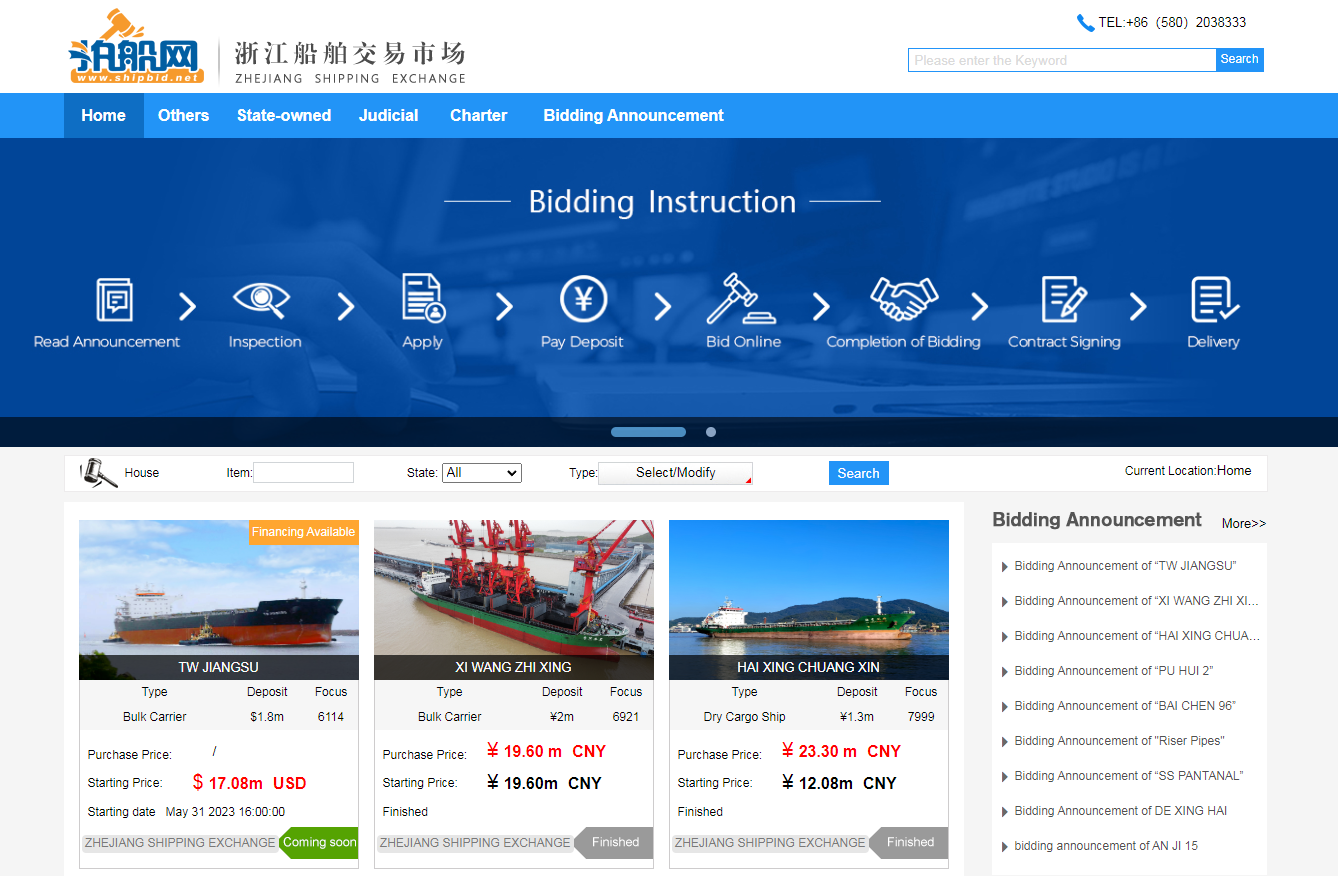The image size is (1338, 876).
Task: Focus the Item text input field
Action: pos(304,473)
